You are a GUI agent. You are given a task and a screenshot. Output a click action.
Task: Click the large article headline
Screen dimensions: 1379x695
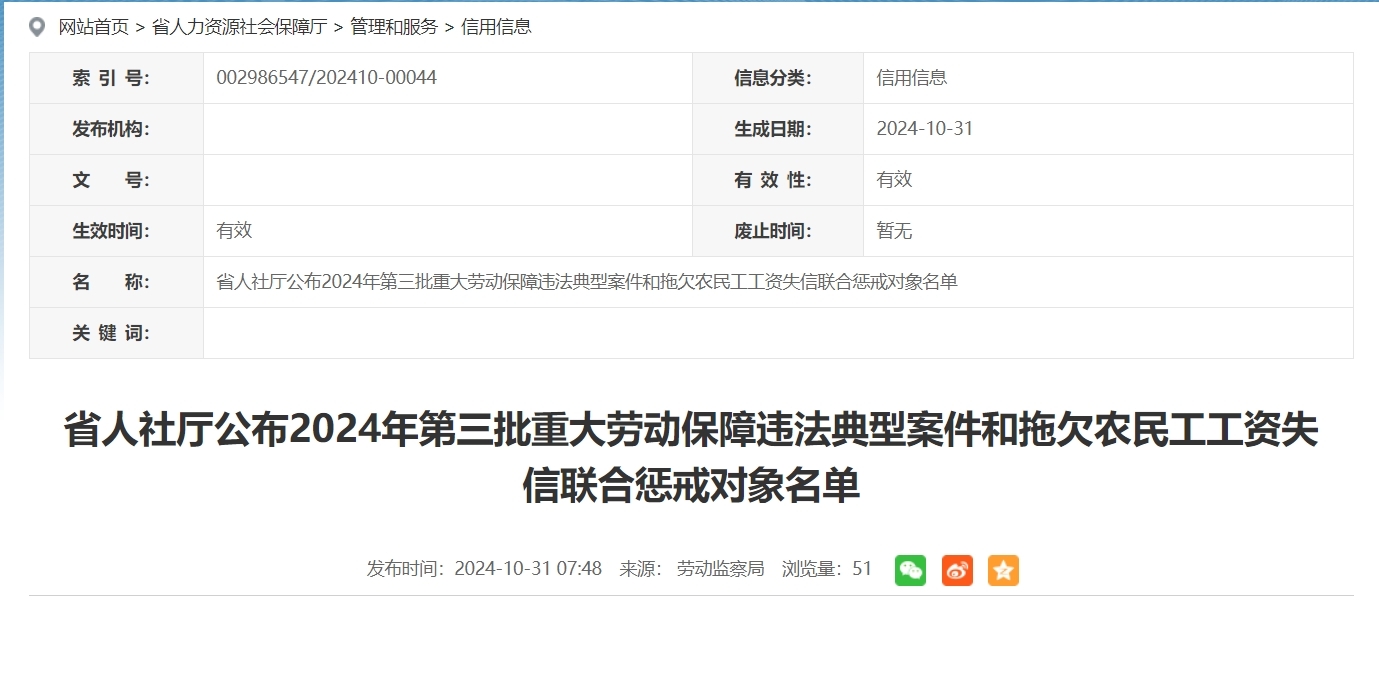pyautogui.click(x=691, y=458)
